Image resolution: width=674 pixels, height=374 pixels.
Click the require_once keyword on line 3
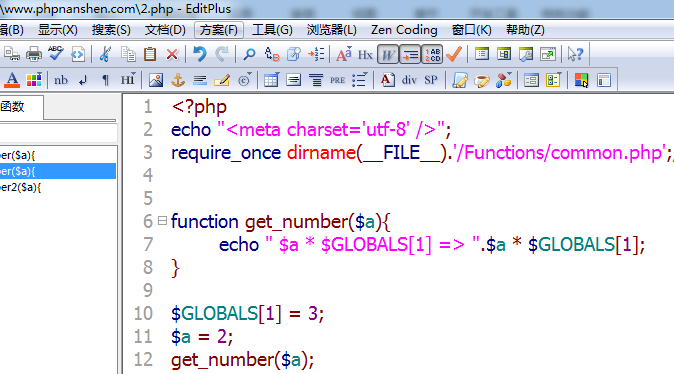pos(226,153)
